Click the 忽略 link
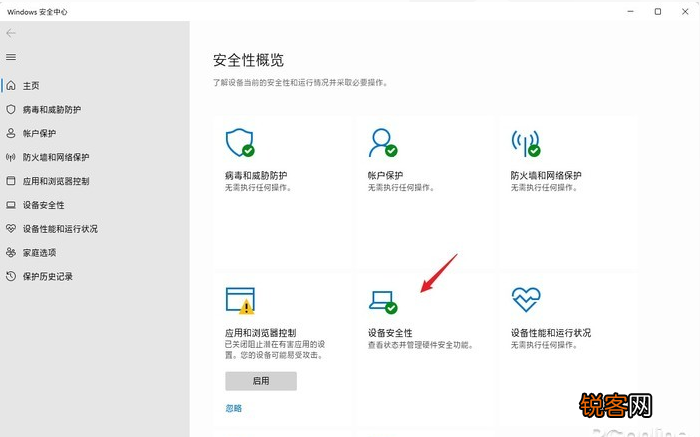 click(x=233, y=408)
